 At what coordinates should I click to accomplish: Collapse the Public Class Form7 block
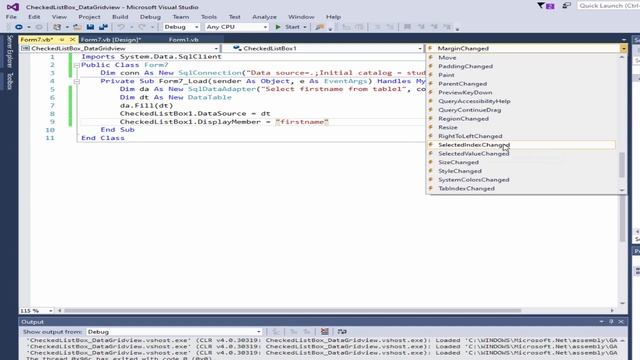76,65
